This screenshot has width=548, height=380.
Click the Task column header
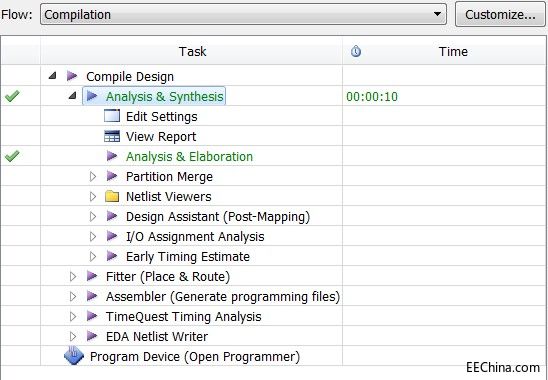(192, 51)
